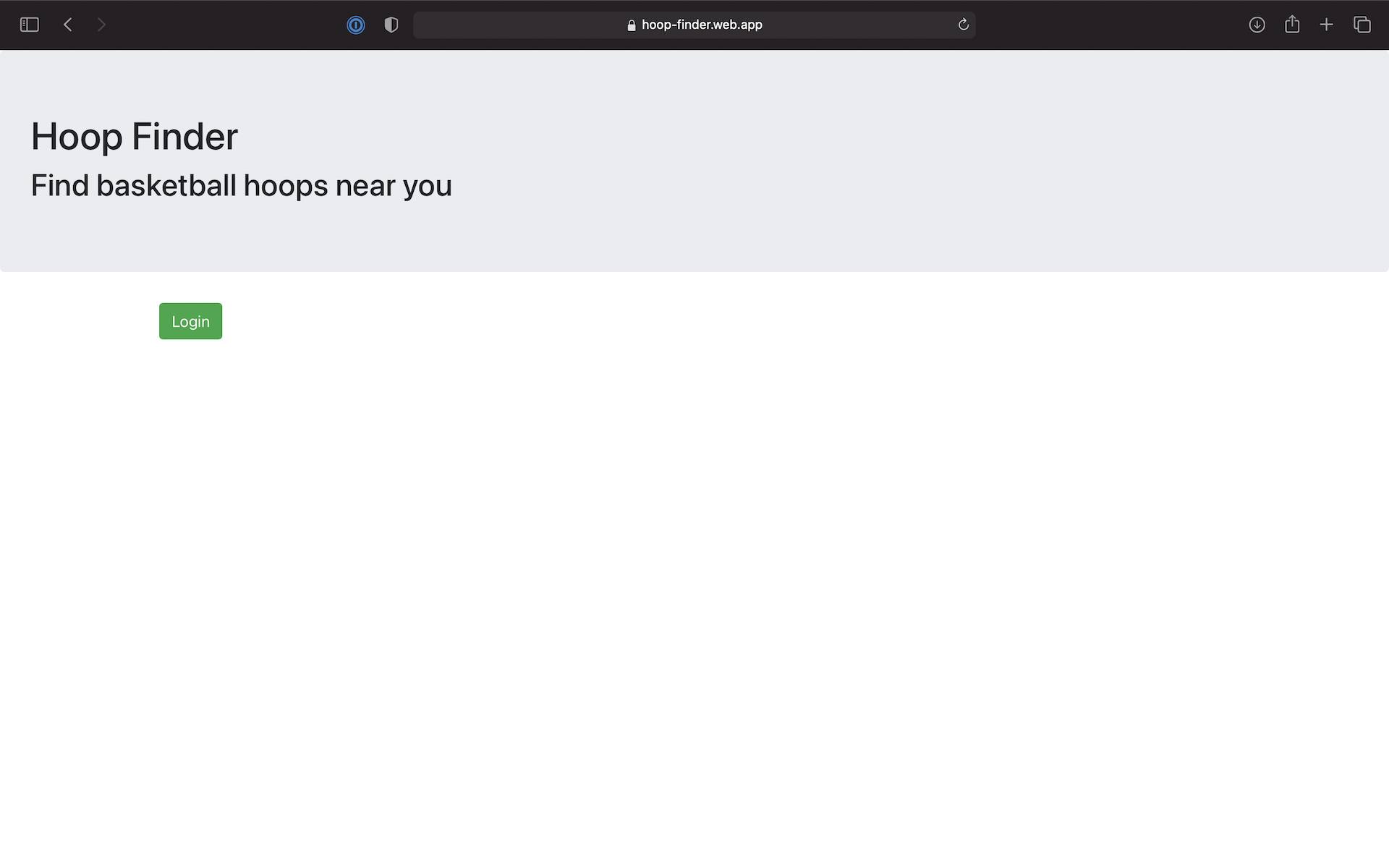Open the 1Password browser extension
The image size is (1389, 868).
coord(356,25)
